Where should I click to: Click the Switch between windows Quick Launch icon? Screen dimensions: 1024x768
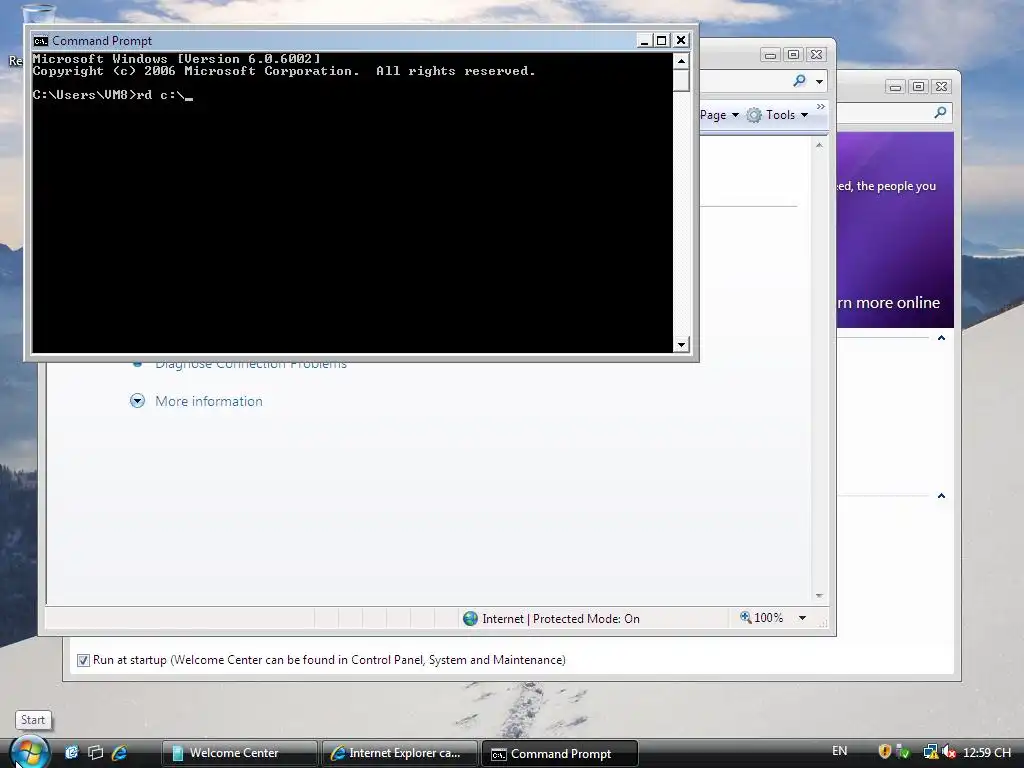click(95, 752)
